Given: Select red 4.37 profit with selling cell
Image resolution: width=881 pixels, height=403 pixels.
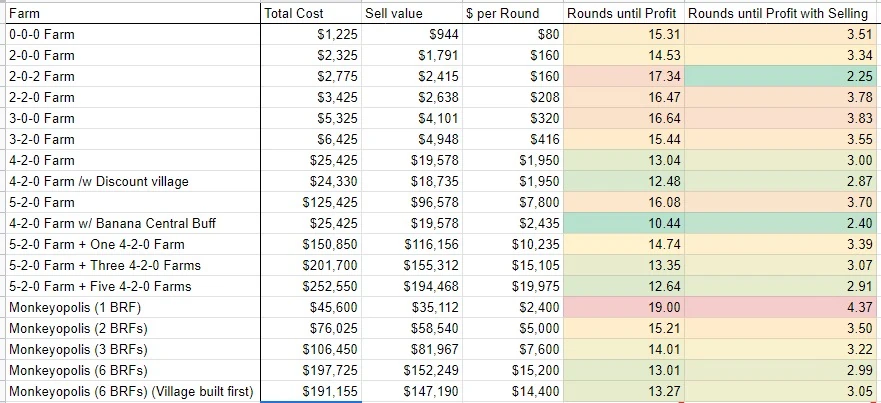Looking at the screenshot, I should click(782, 308).
